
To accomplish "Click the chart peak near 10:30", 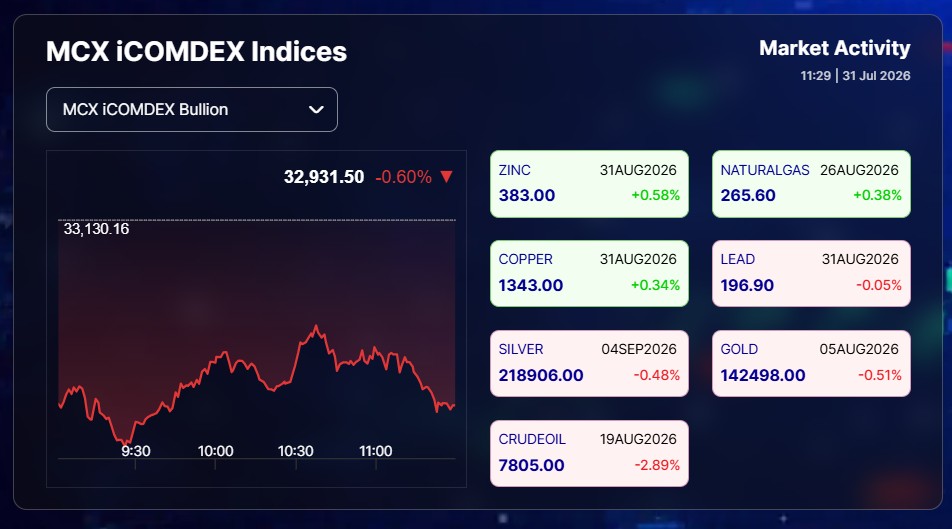I will (316, 328).
